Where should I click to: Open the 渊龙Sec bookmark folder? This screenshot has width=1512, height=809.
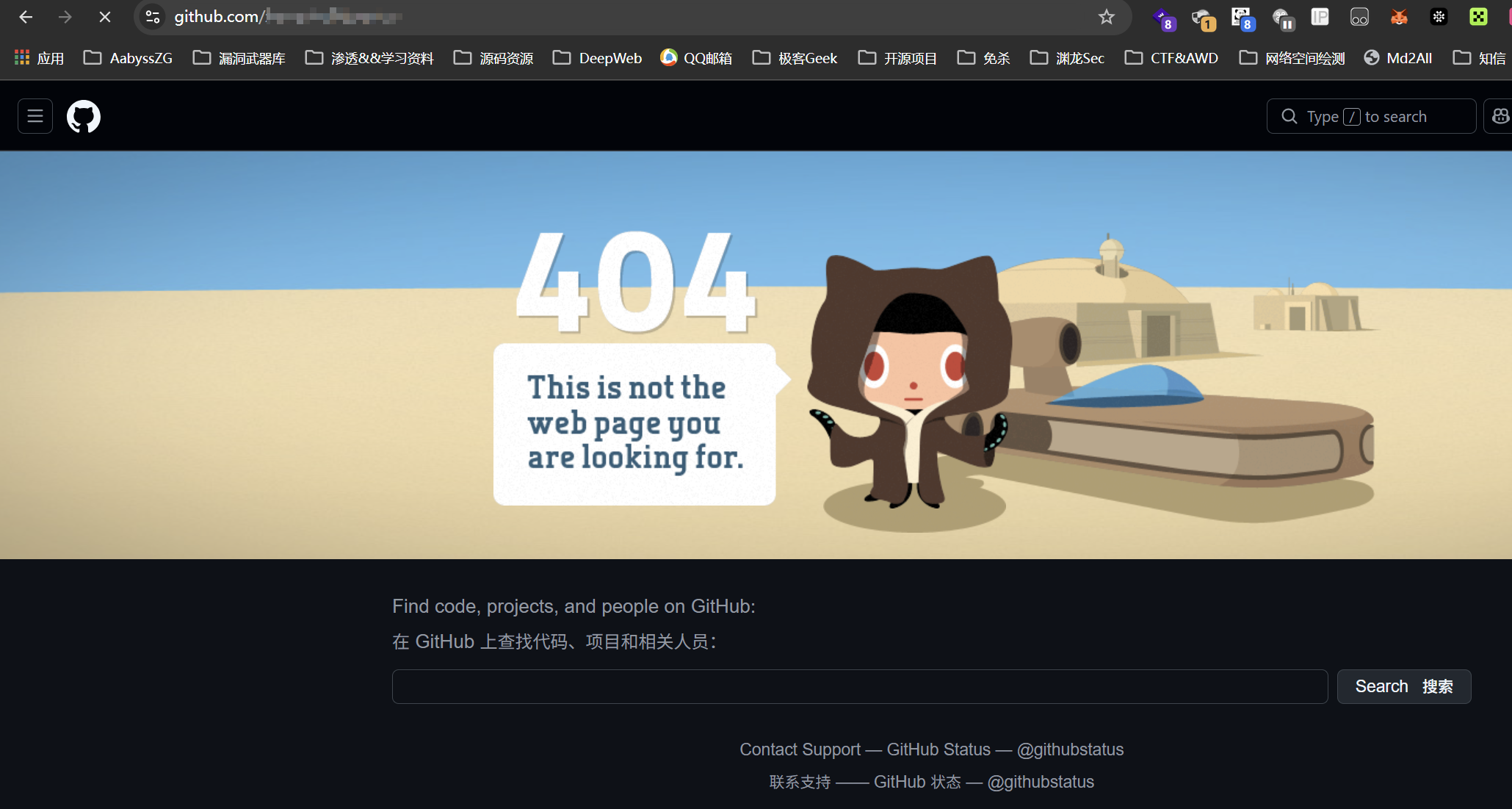tap(1067, 58)
